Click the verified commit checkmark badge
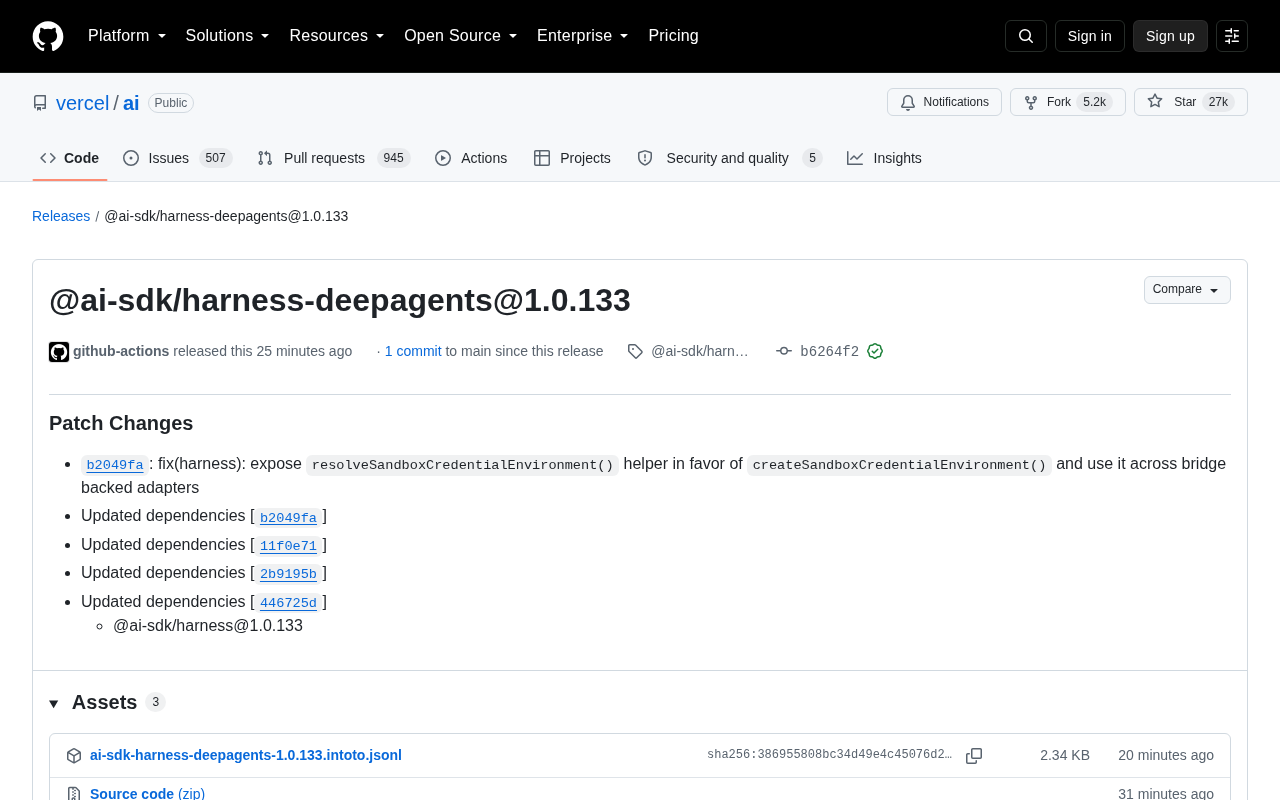 [x=875, y=351]
